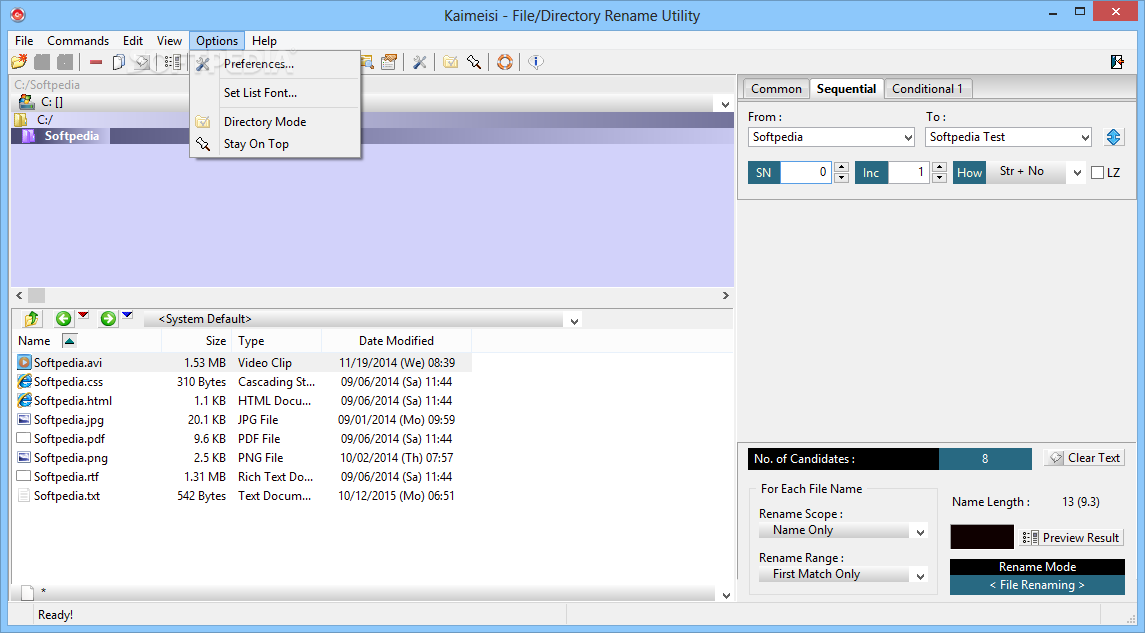
Task: Open the Rename Range First Match Only dropdown
Action: point(920,576)
